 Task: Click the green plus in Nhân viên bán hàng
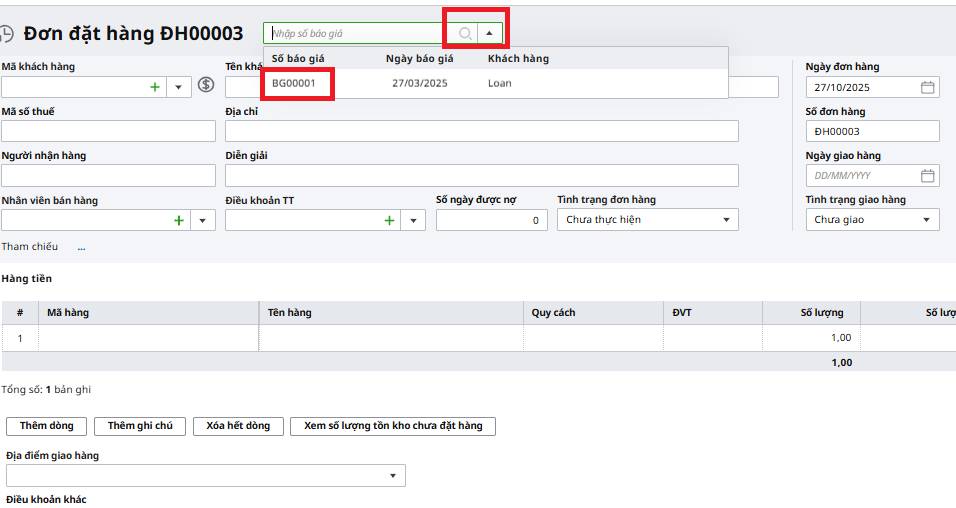click(179, 220)
